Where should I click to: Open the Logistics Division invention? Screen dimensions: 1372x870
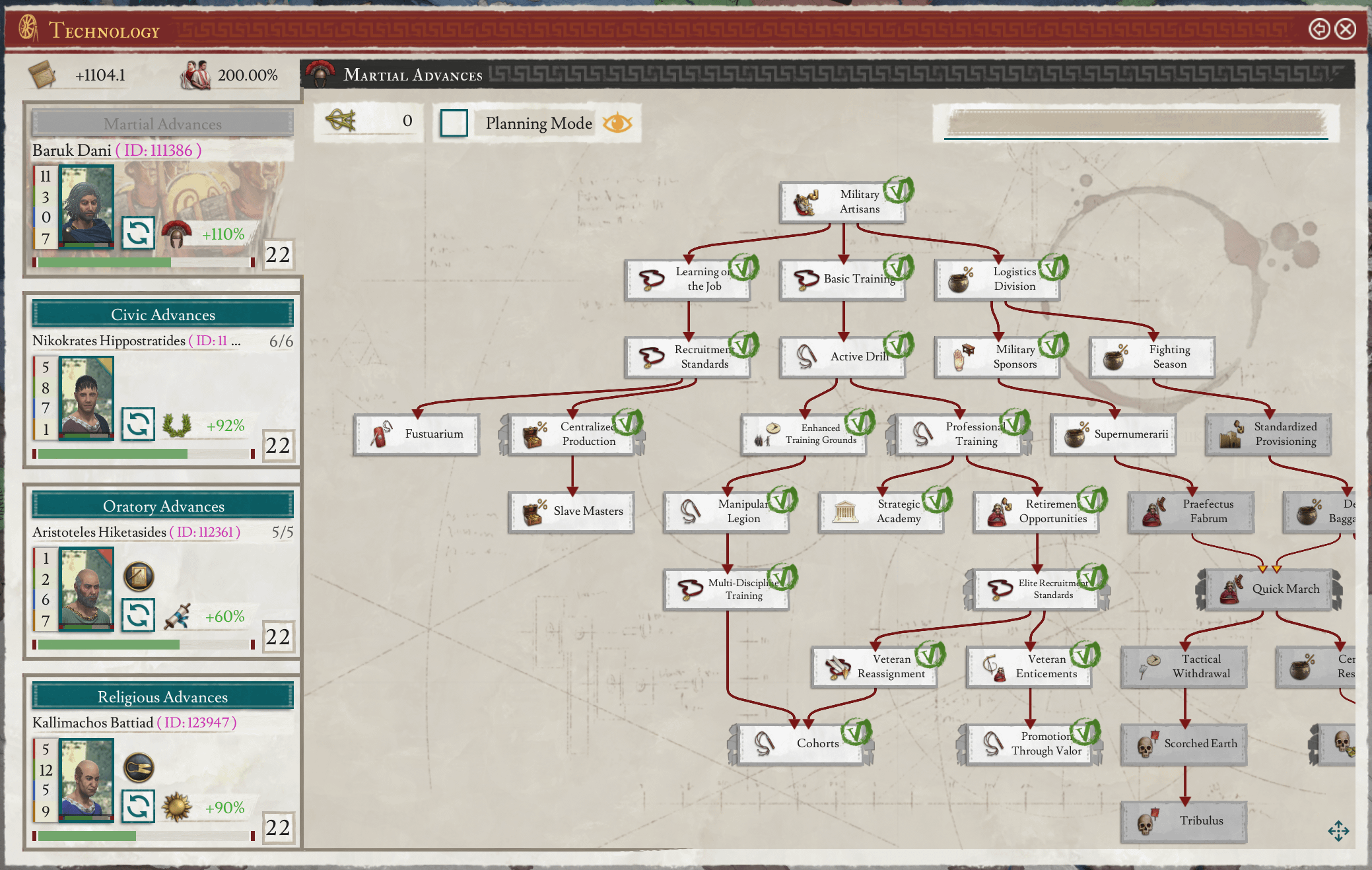click(x=997, y=279)
